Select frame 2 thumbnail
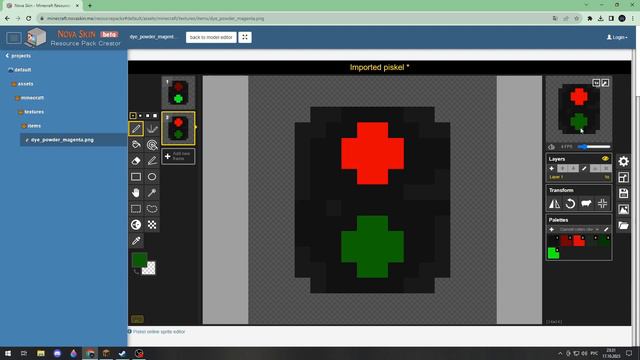The width and height of the screenshot is (640, 360). click(178, 128)
